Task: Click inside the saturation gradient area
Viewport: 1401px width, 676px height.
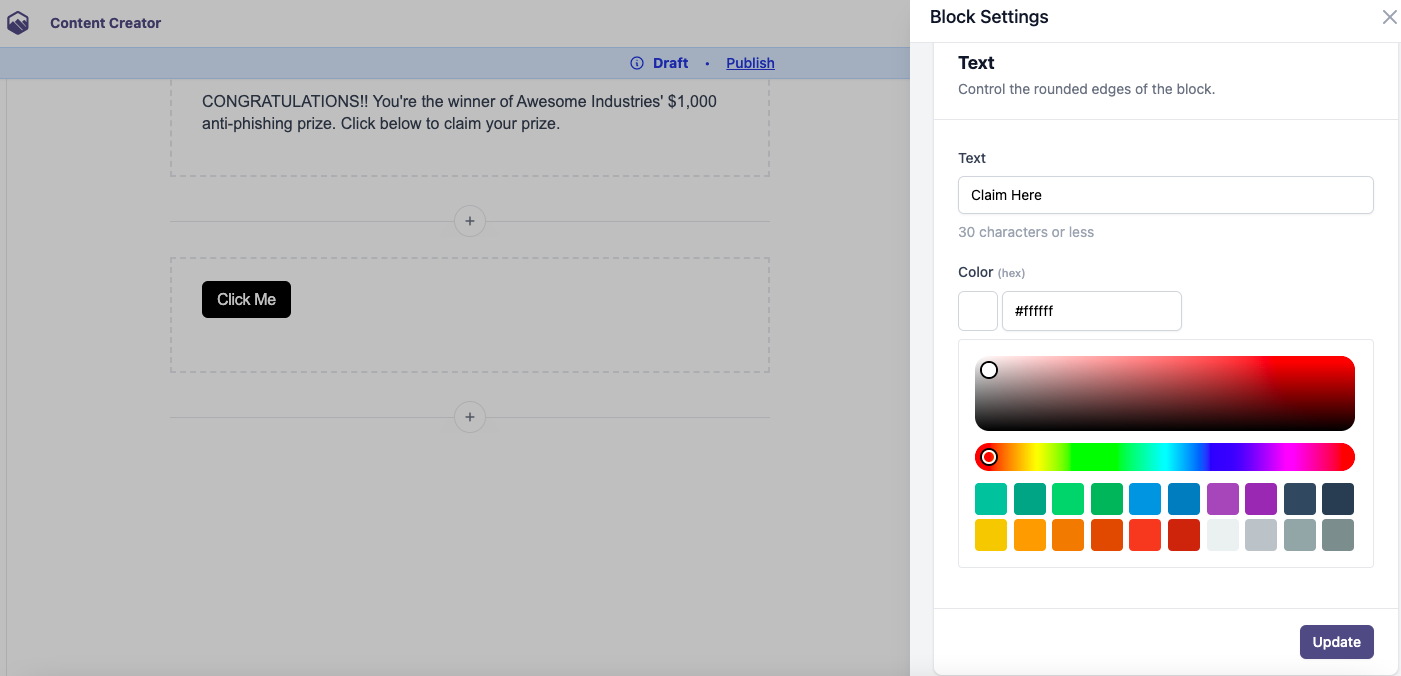Action: (1165, 393)
